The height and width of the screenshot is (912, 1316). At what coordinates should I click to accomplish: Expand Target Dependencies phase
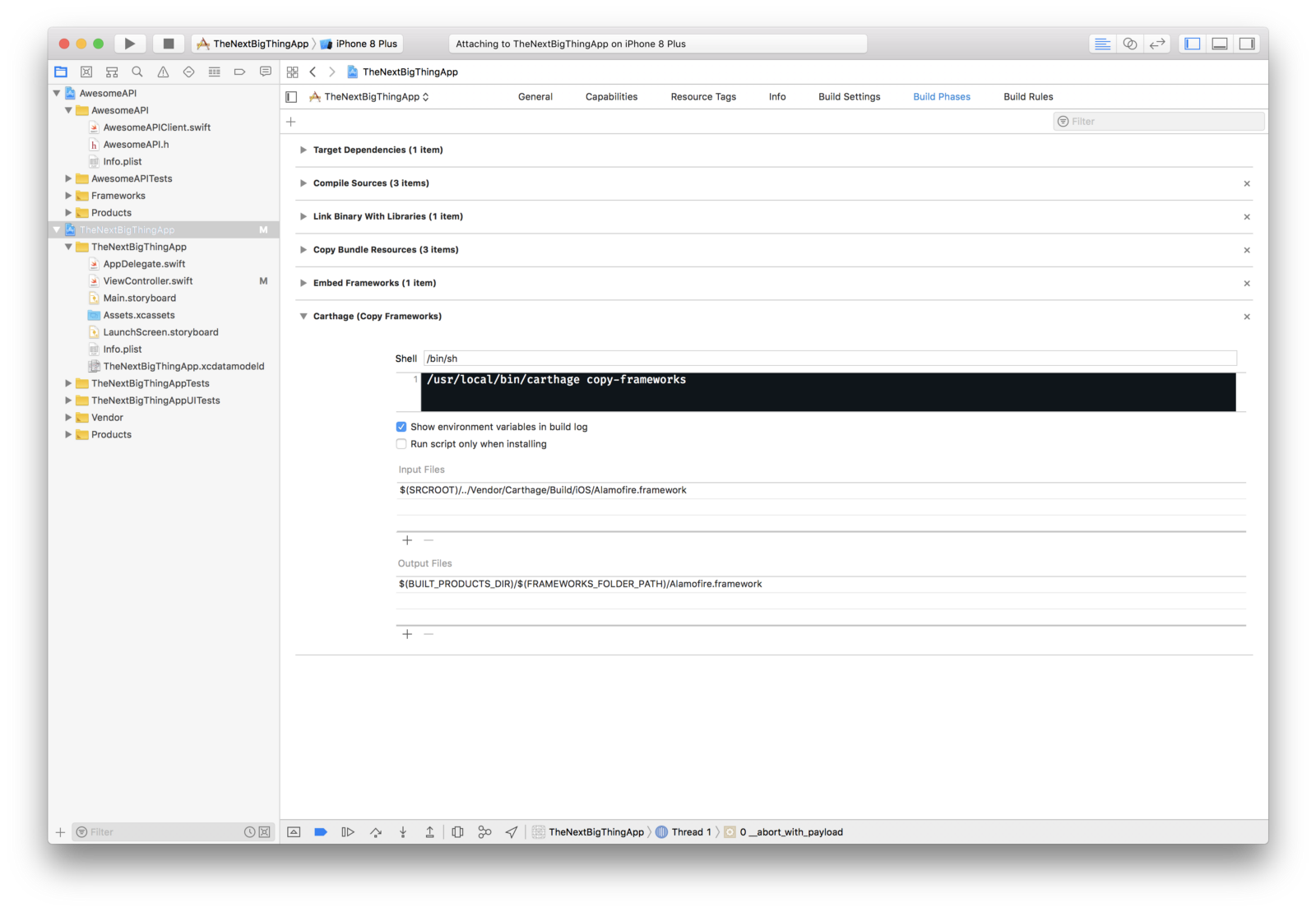304,150
